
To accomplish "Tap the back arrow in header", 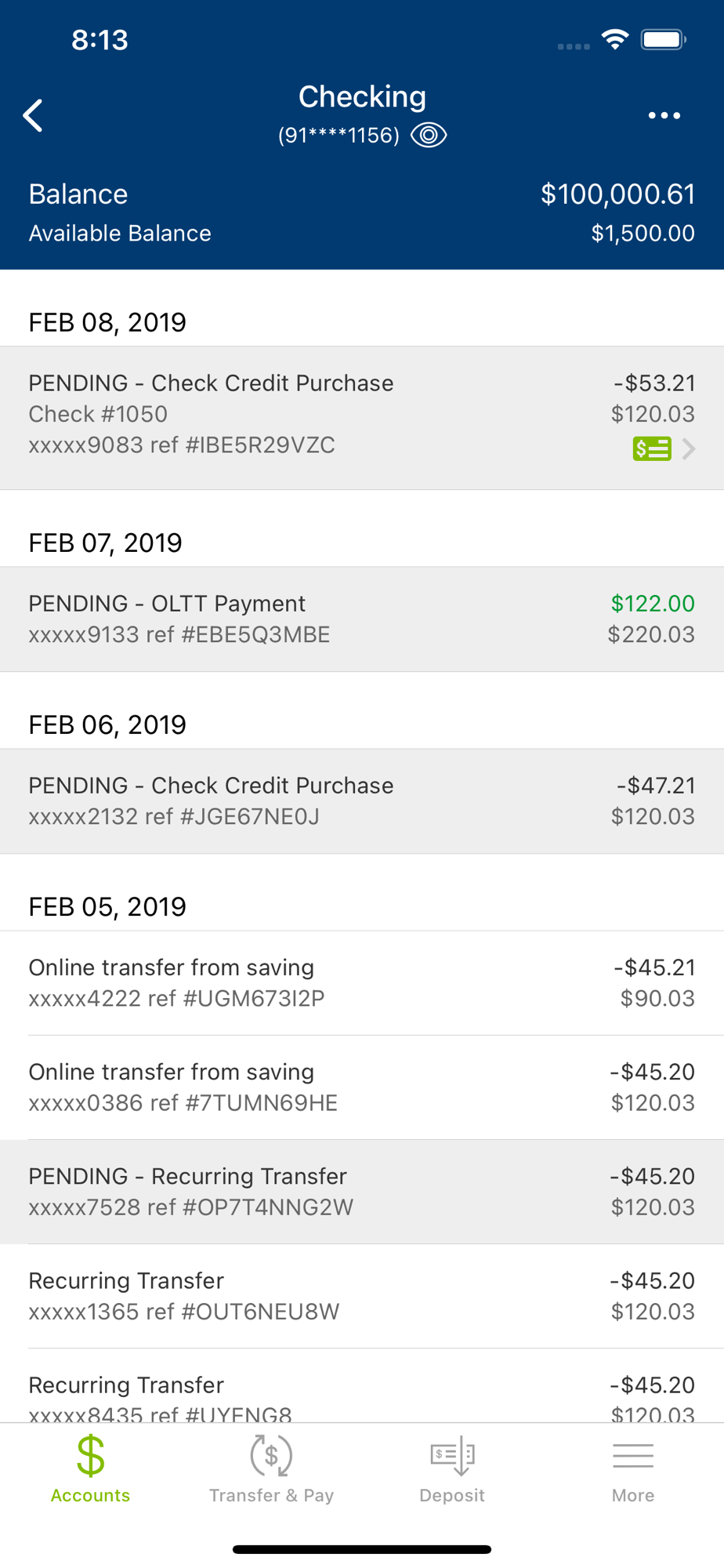I will click(x=33, y=116).
